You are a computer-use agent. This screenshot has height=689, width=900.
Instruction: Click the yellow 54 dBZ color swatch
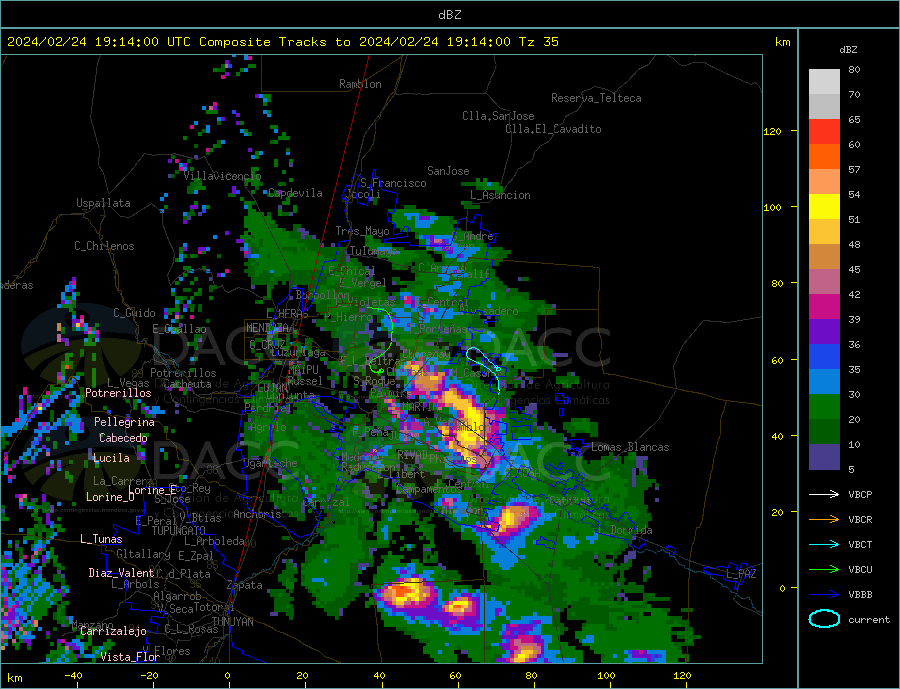click(x=824, y=207)
